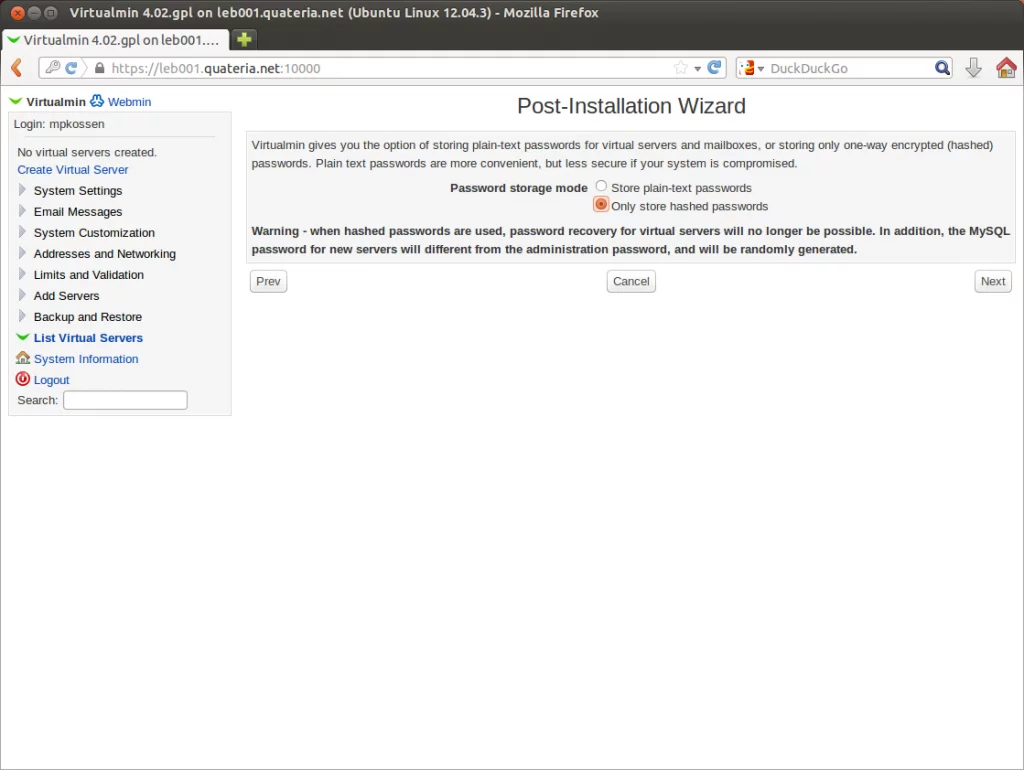Go to the browser home page icon
The height and width of the screenshot is (770, 1024).
1006,67
